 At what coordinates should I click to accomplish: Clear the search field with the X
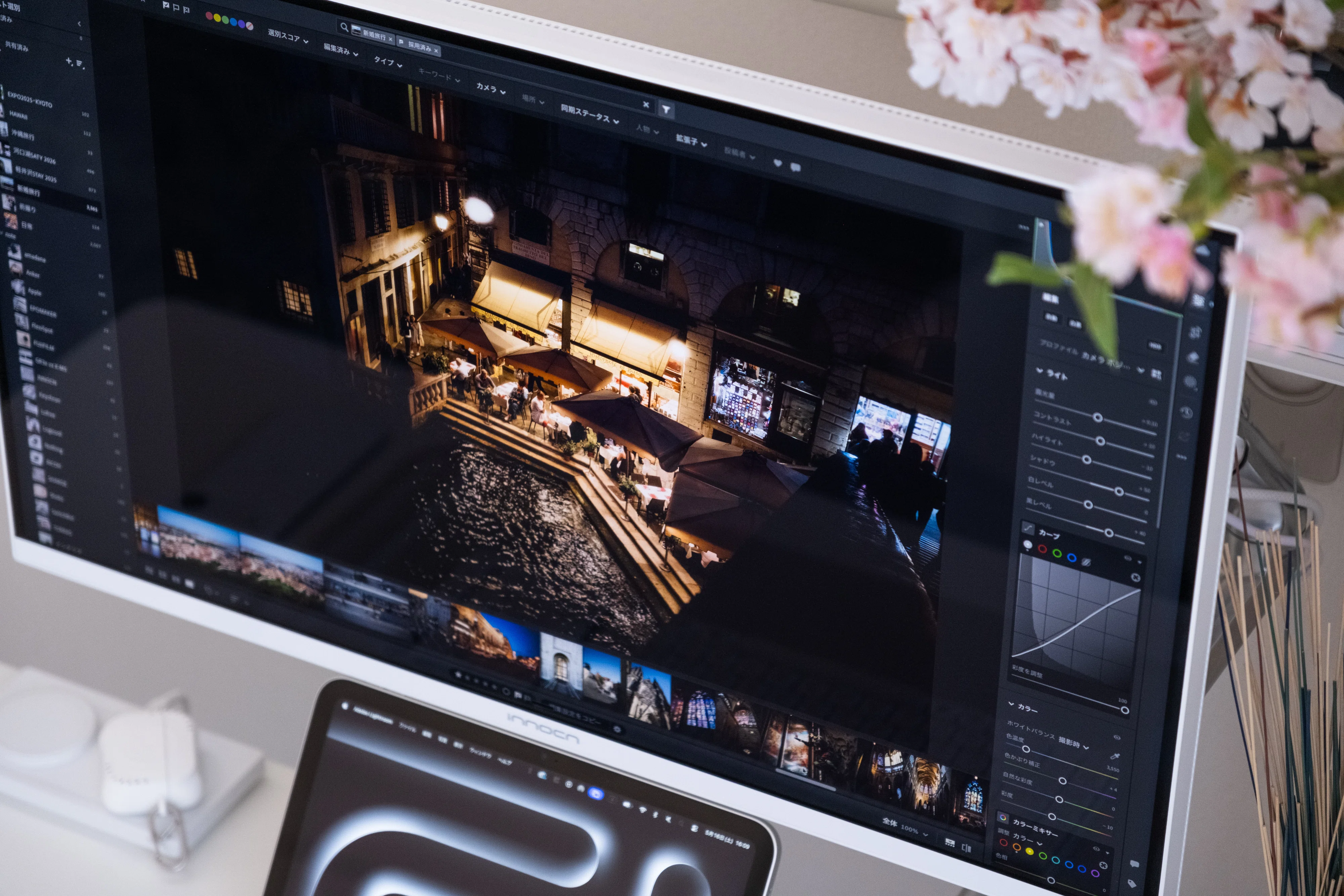[646, 104]
